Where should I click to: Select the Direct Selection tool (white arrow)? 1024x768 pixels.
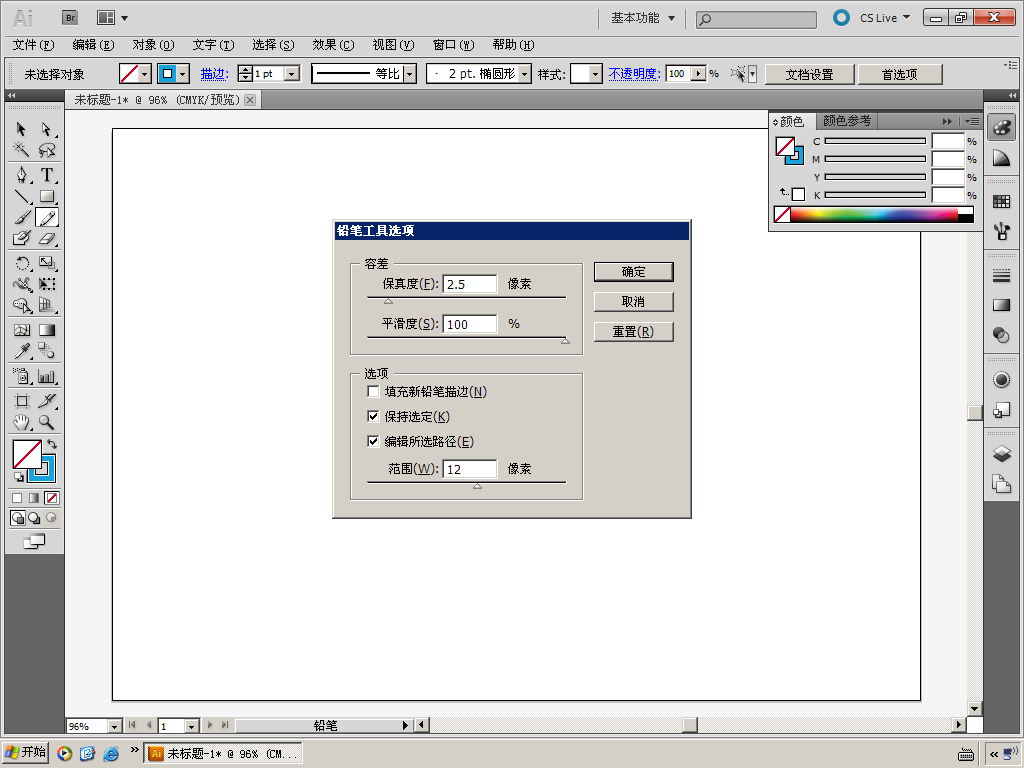[x=47, y=129]
